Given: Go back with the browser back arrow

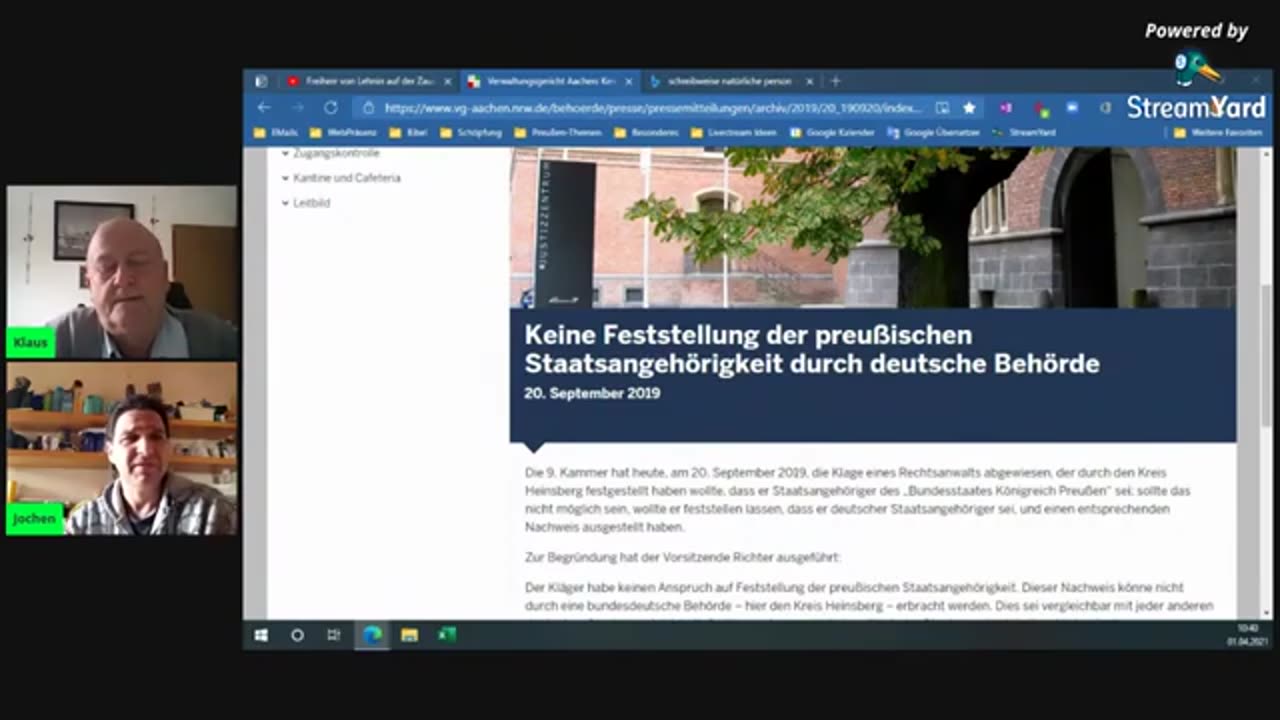Looking at the screenshot, I should (264, 108).
